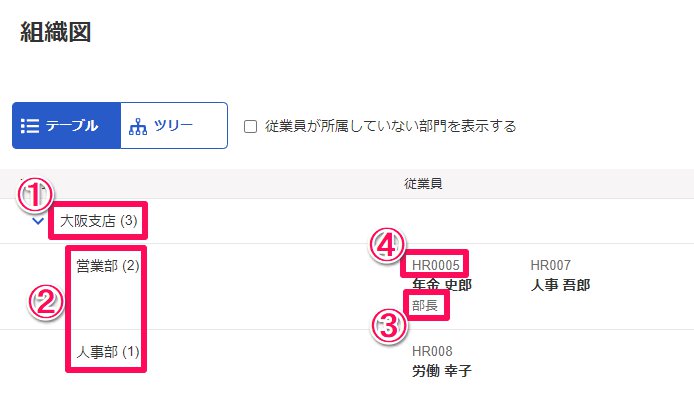The image size is (694, 395).
Task: Open employee 人事 吾郎
Action: pyautogui.click(x=560, y=285)
